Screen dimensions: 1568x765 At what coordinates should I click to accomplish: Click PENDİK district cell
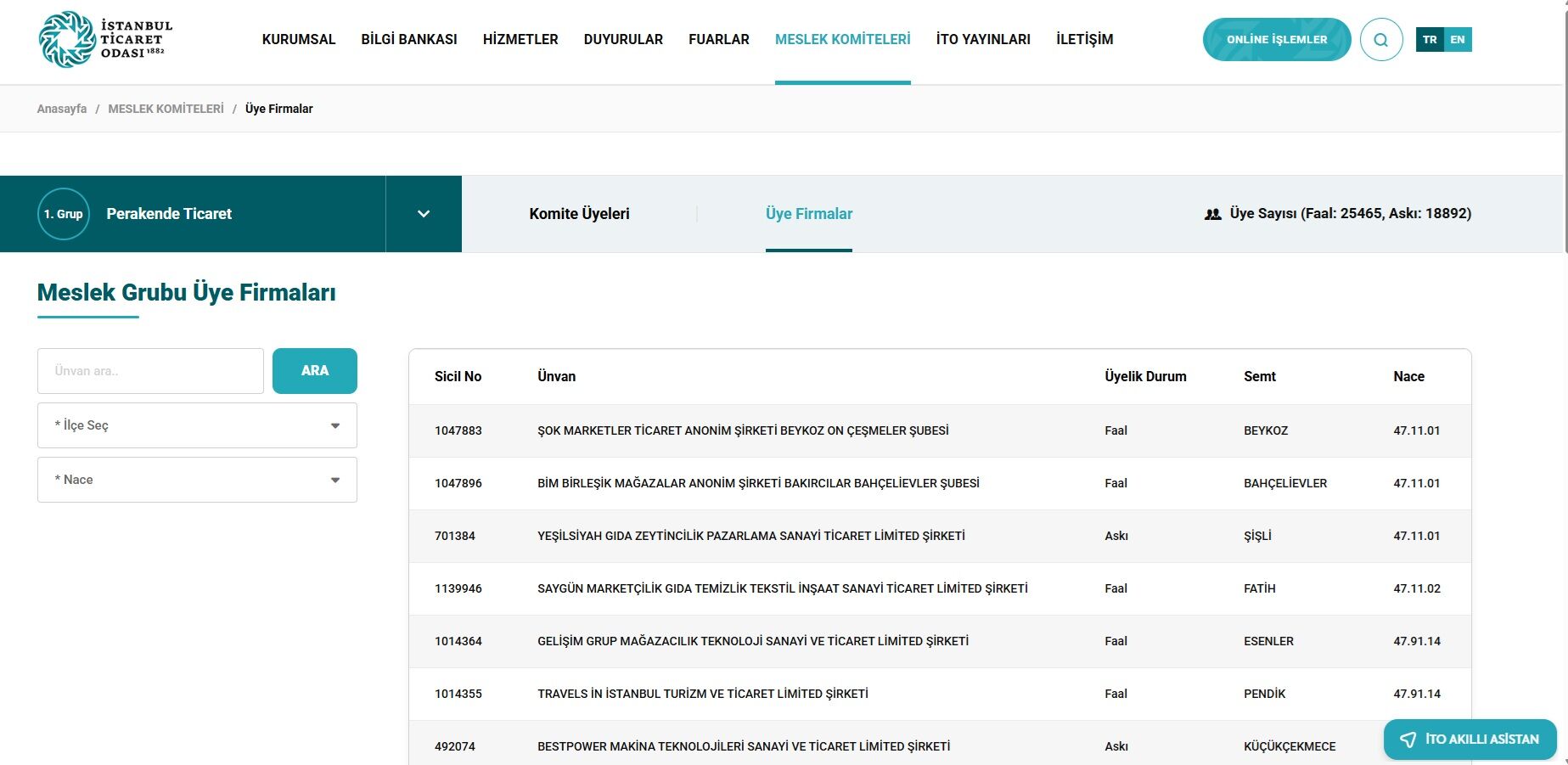pyautogui.click(x=1265, y=694)
